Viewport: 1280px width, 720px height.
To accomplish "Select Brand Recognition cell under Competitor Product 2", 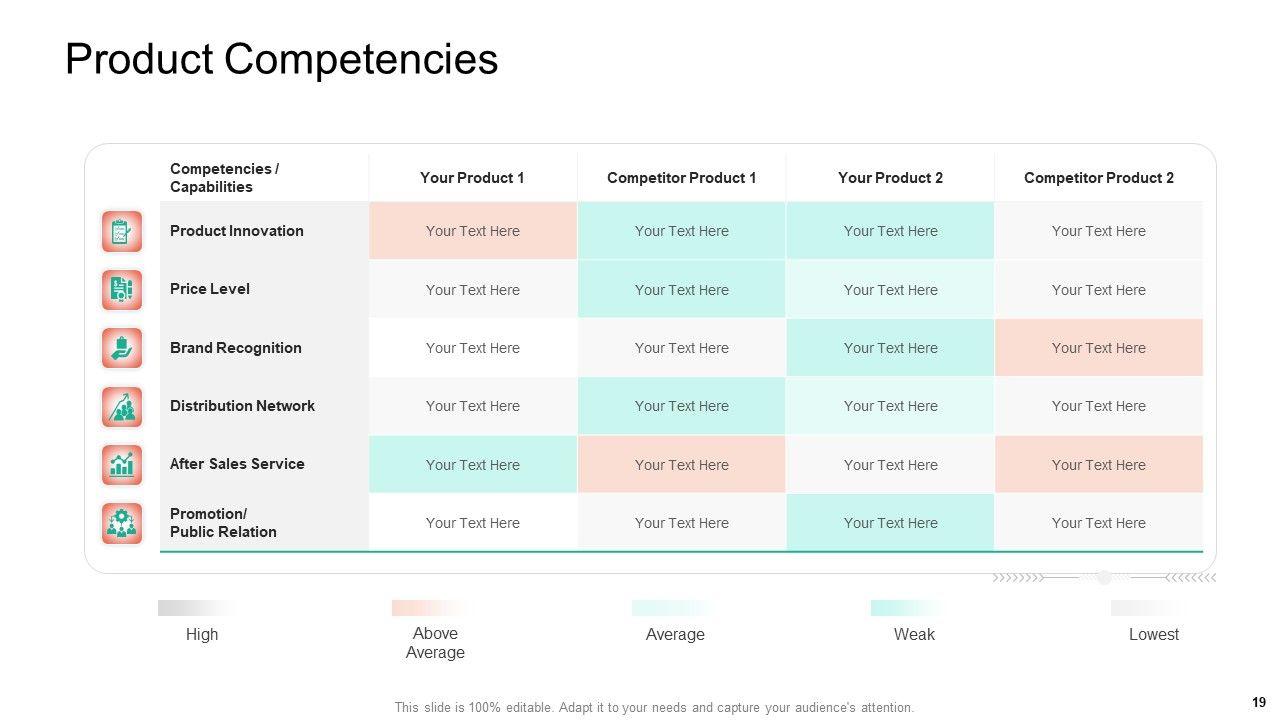I will [x=1099, y=348].
